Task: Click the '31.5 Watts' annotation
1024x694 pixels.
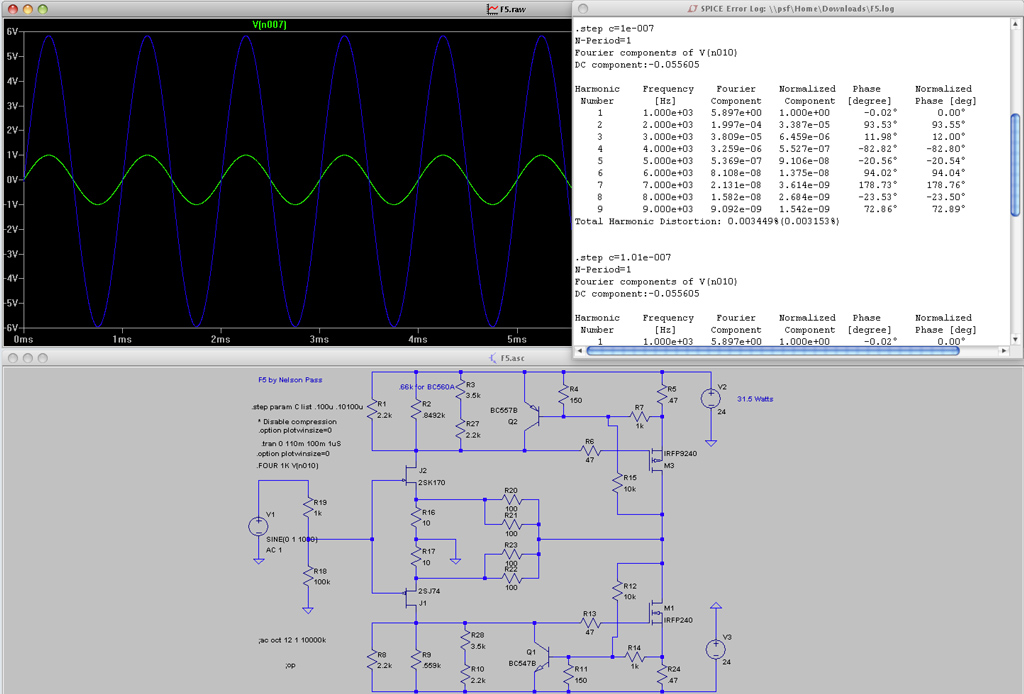Action: pyautogui.click(x=755, y=399)
